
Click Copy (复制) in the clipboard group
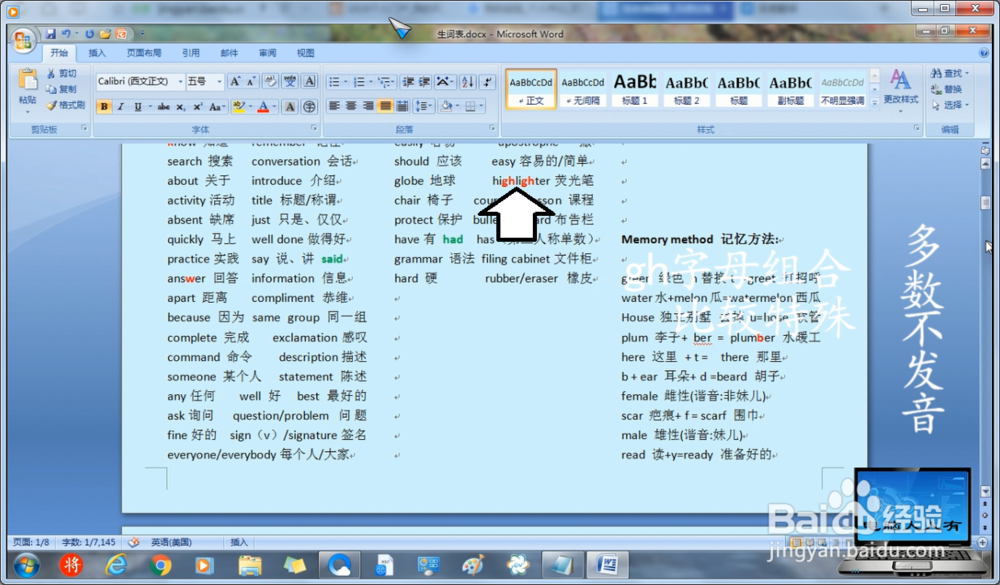click(62, 89)
